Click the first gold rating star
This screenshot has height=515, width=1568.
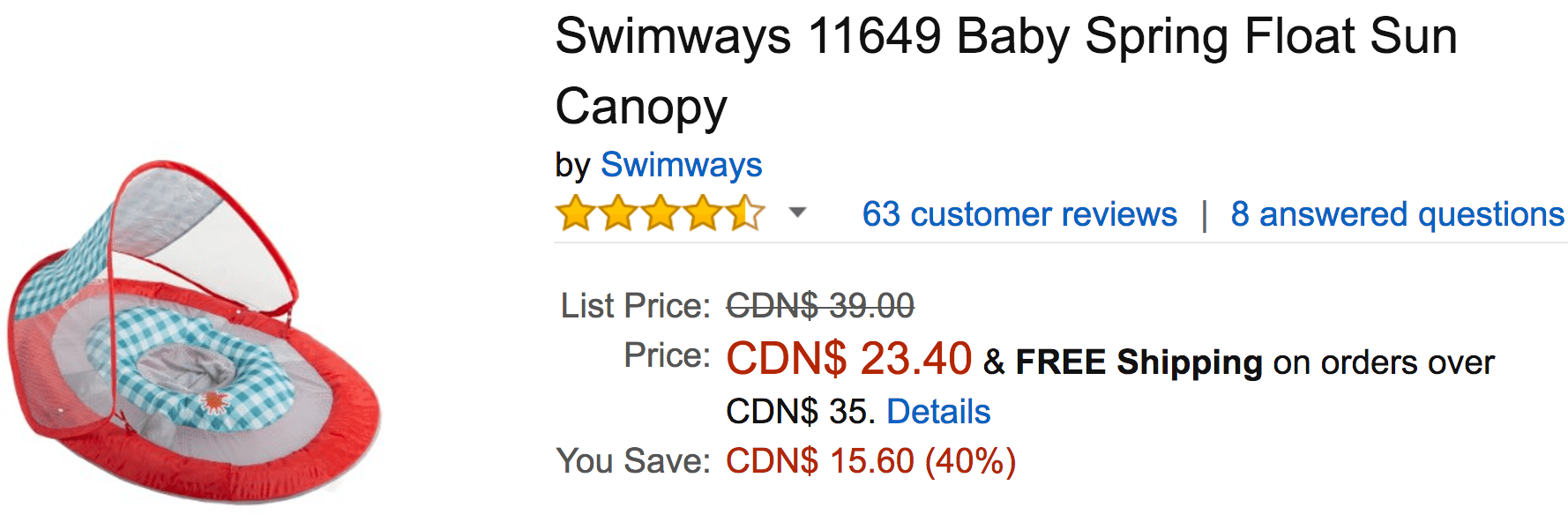pyautogui.click(x=576, y=213)
